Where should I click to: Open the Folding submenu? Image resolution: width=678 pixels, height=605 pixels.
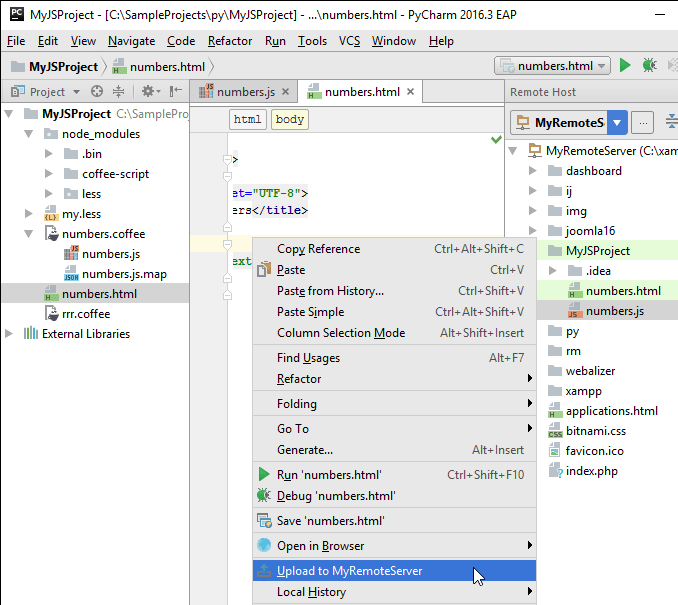click(x=394, y=404)
